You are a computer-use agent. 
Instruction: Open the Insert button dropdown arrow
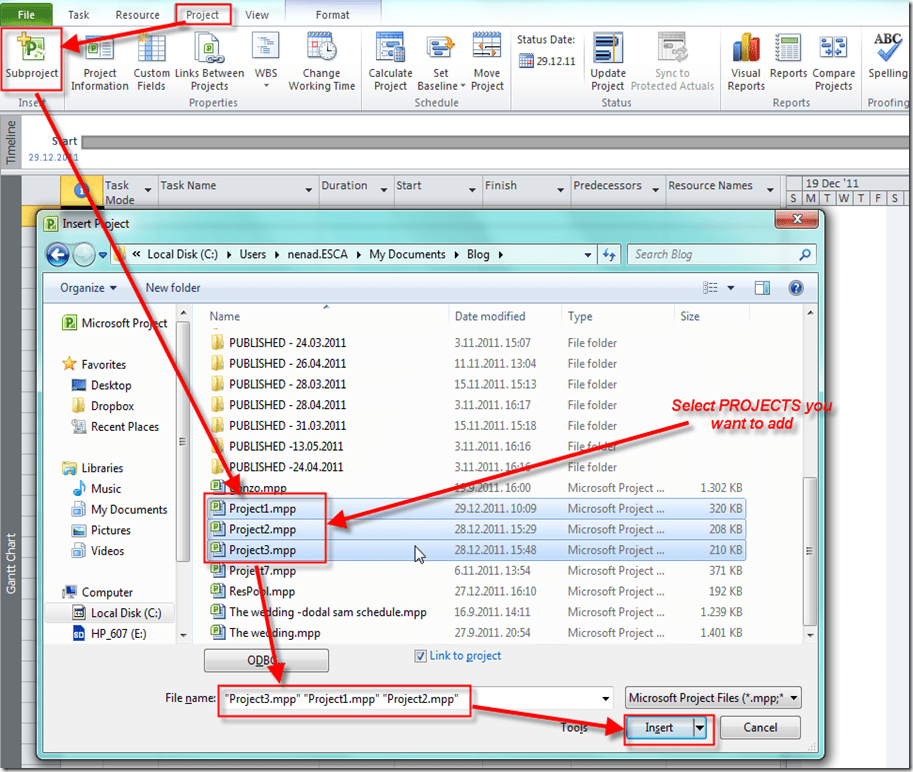(701, 728)
